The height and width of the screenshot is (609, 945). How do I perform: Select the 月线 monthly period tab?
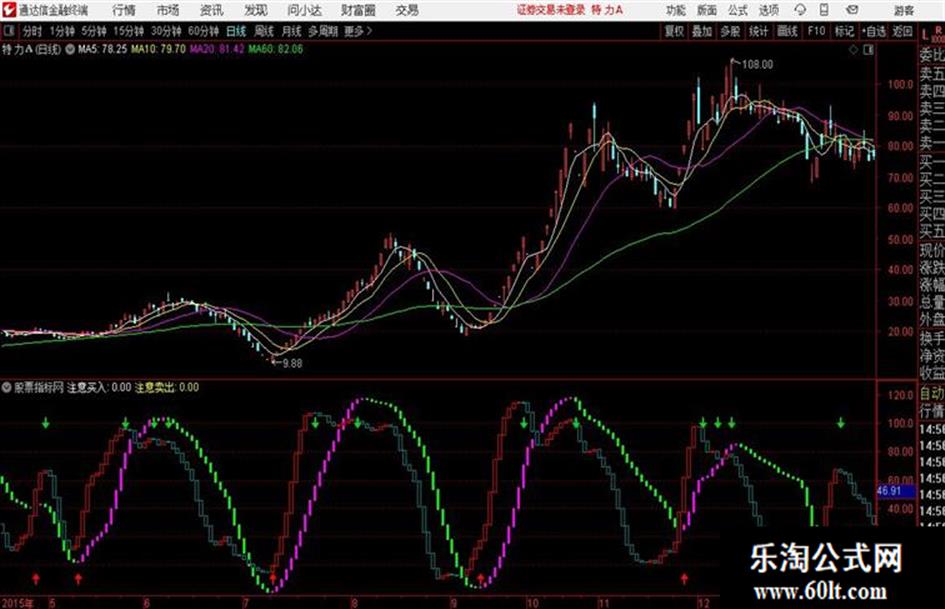pyautogui.click(x=292, y=31)
